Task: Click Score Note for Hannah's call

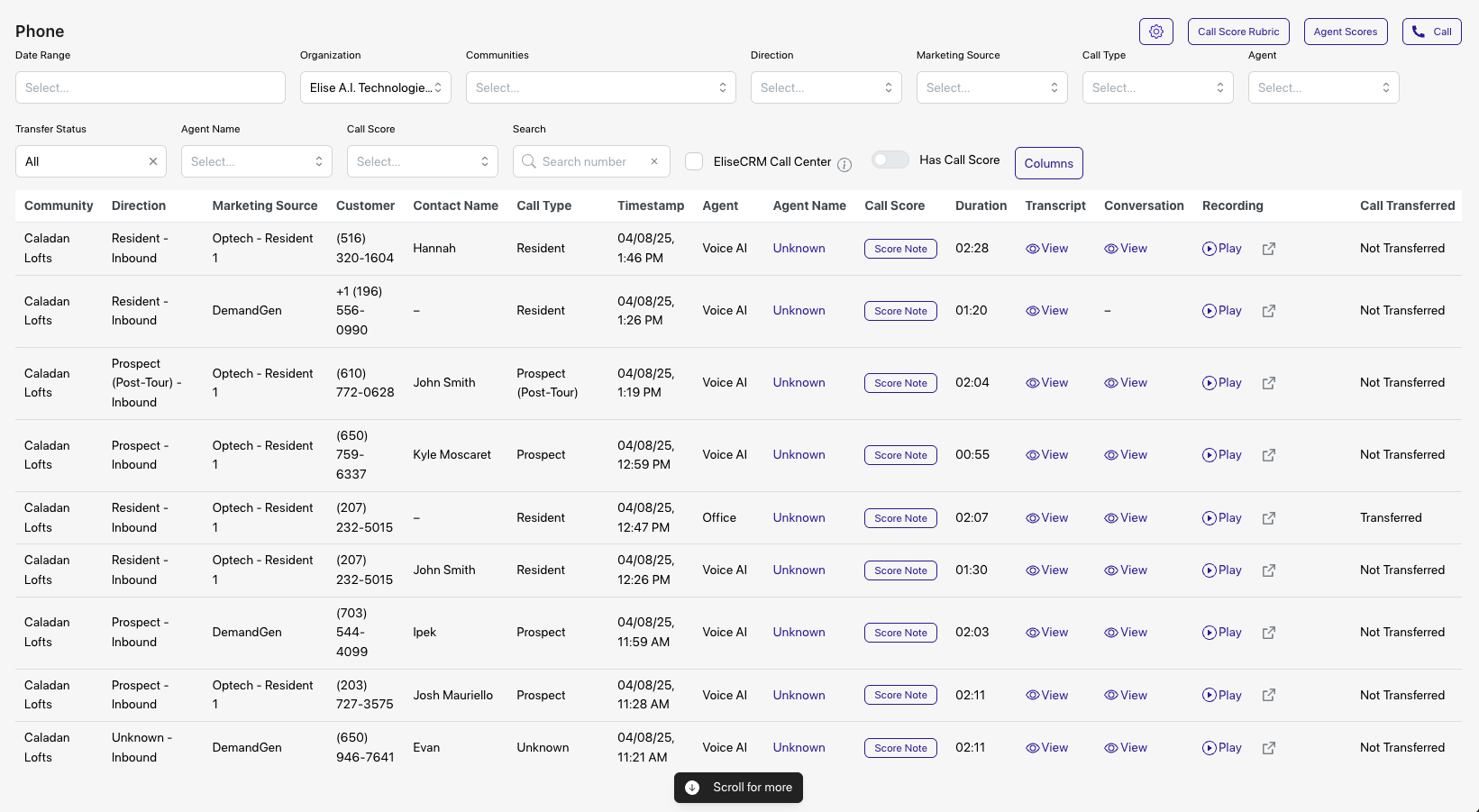Action: coord(900,249)
